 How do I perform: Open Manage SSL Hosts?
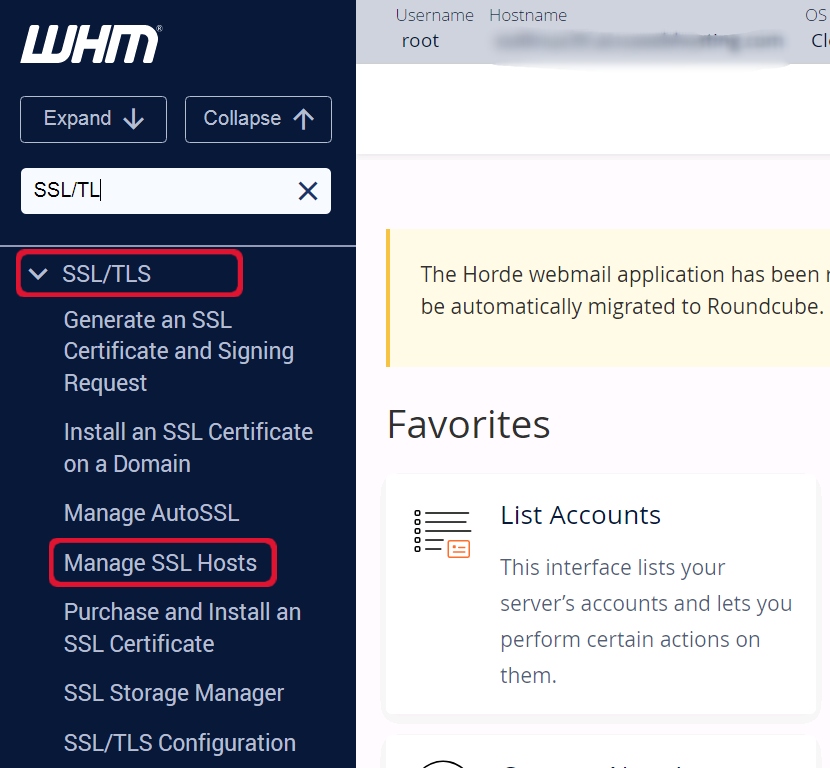[x=162, y=562]
